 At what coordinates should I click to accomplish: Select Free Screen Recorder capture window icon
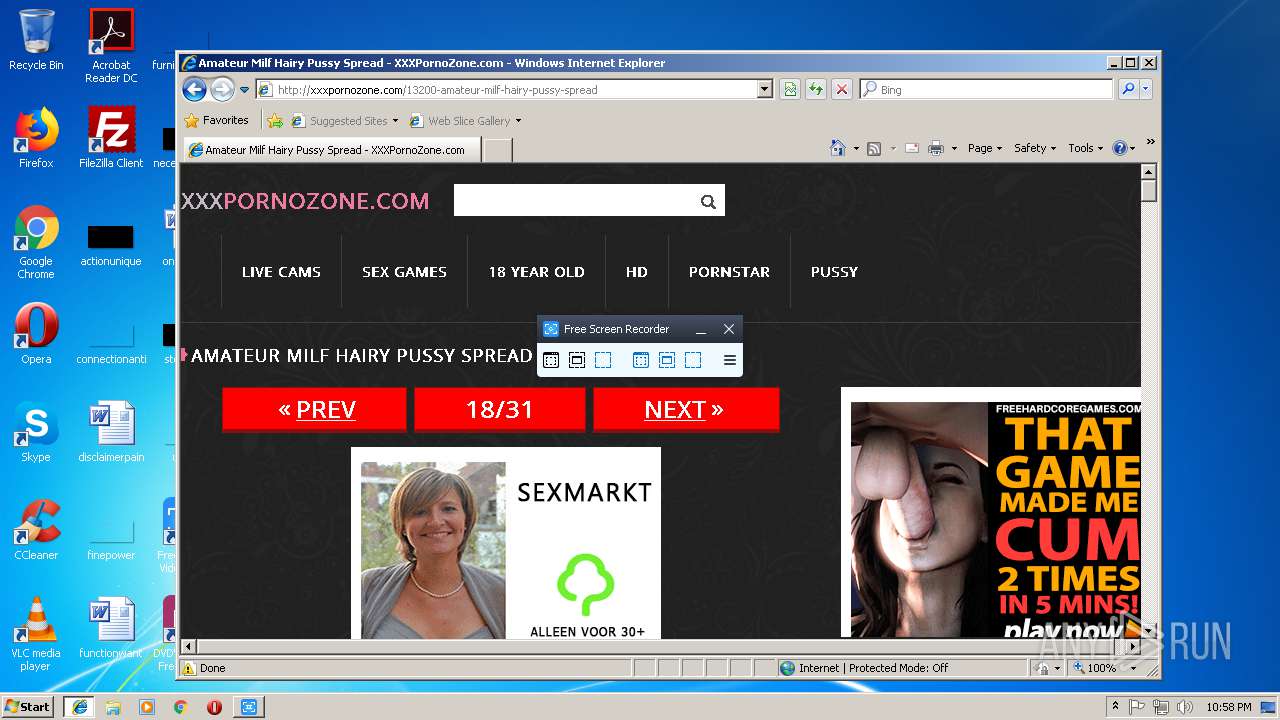point(551,360)
